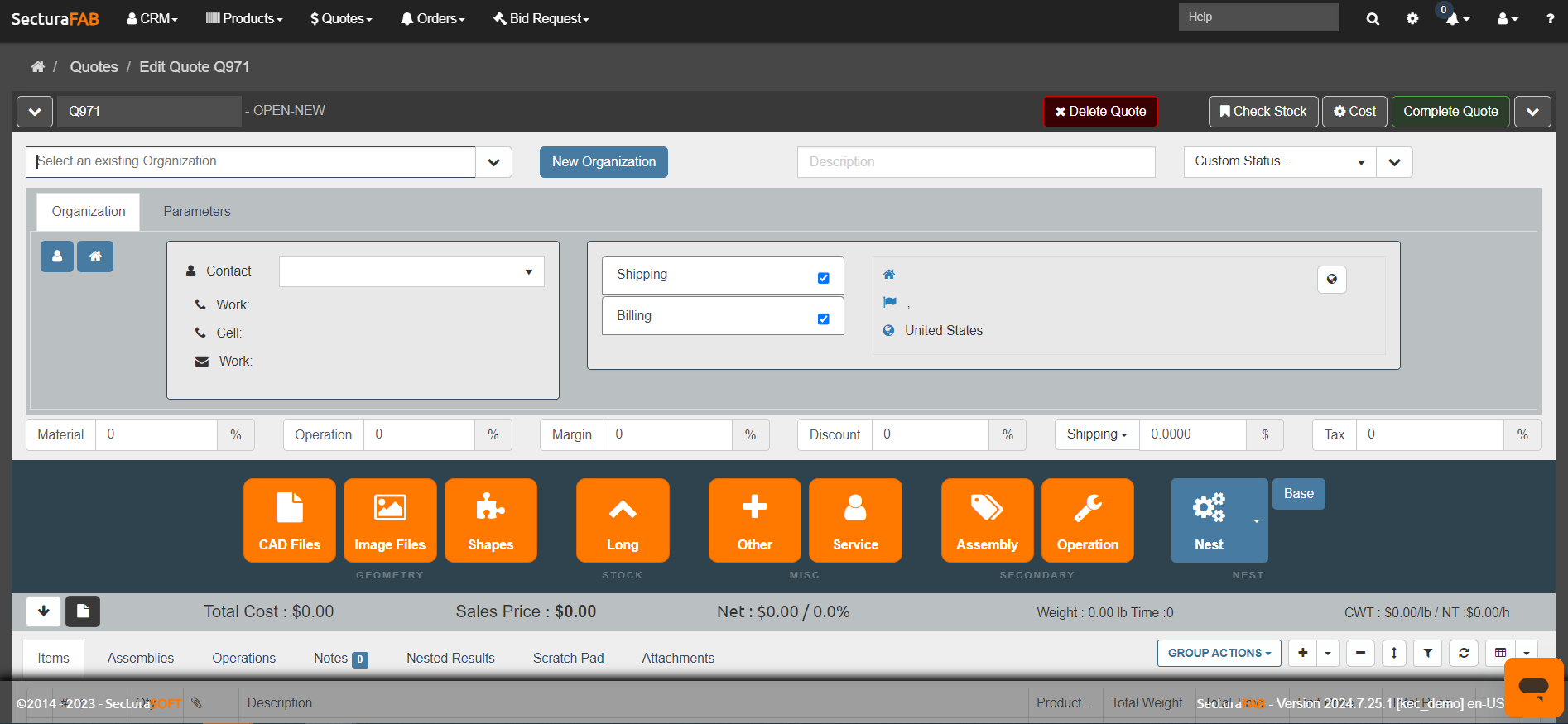Image resolution: width=1568 pixels, height=724 pixels.
Task: Click the Description input field
Action: coord(975,162)
